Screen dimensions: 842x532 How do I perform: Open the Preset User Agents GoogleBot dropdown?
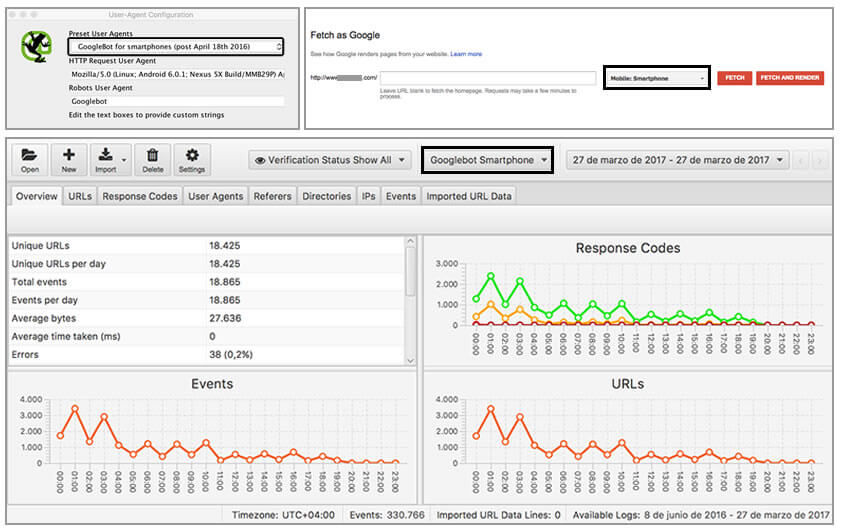(x=176, y=47)
